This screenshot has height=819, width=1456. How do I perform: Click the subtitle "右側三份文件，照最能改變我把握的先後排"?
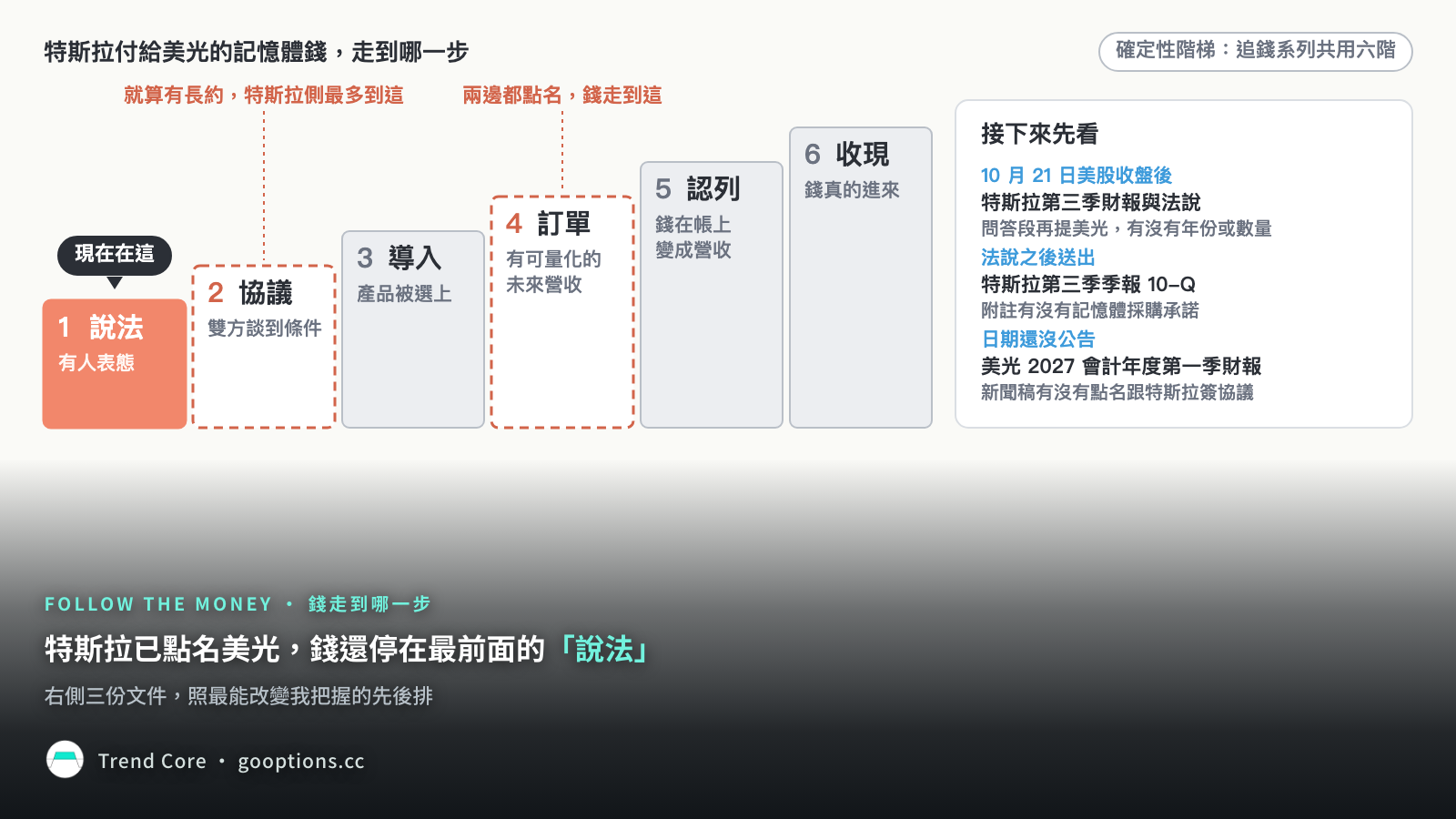pyautogui.click(x=238, y=696)
